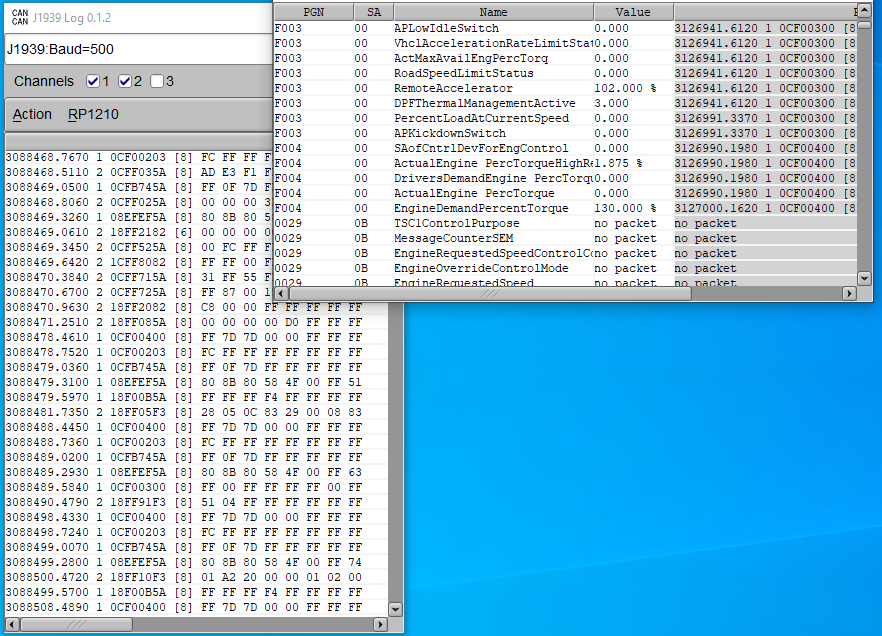Click the down arrow on the signal table scrollbar
Viewport: 882px width, 636px height.
point(864,278)
